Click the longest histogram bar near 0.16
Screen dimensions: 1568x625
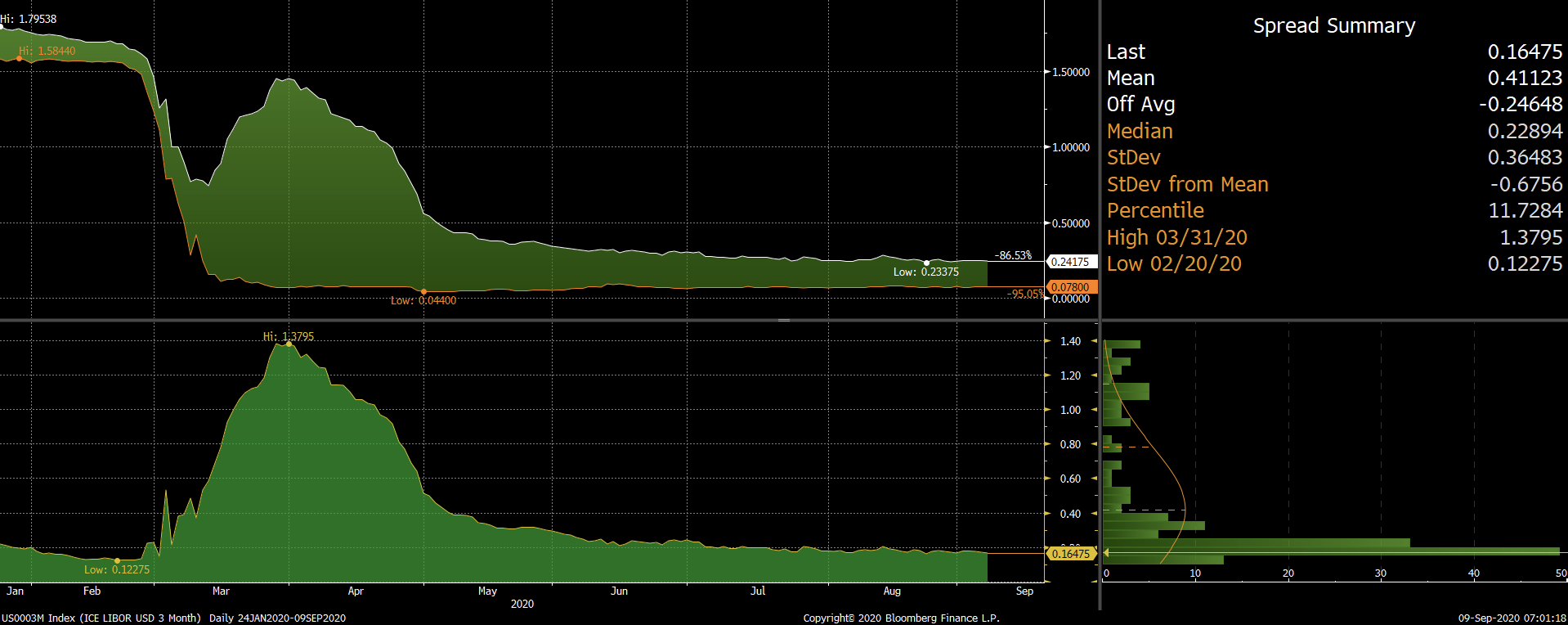pos(1331,551)
